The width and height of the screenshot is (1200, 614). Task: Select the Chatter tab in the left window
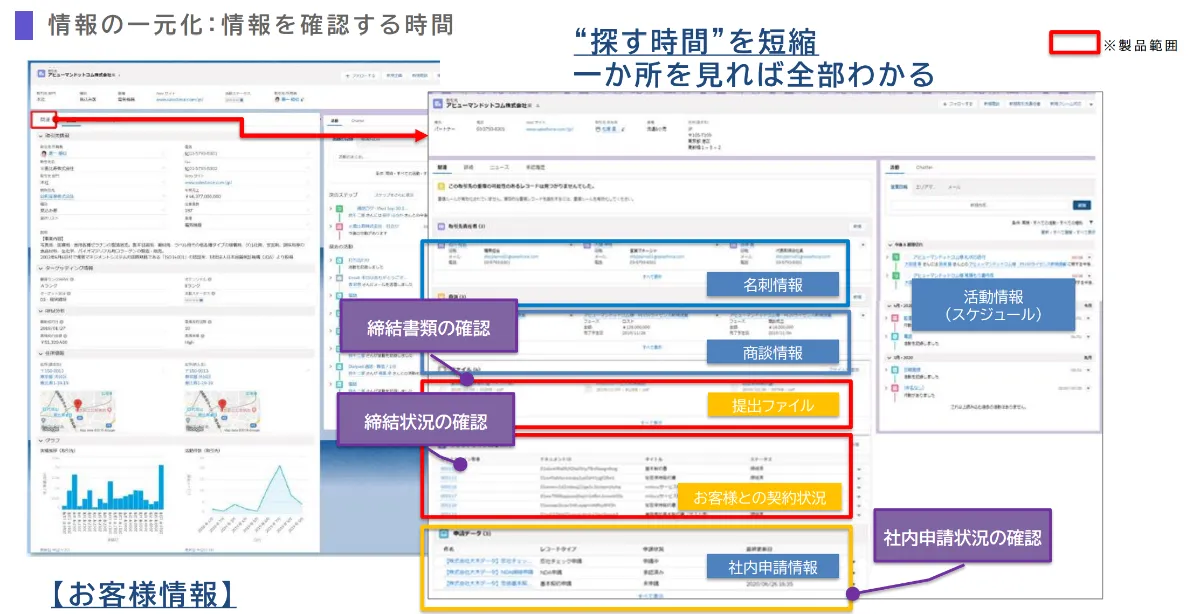tap(358, 120)
